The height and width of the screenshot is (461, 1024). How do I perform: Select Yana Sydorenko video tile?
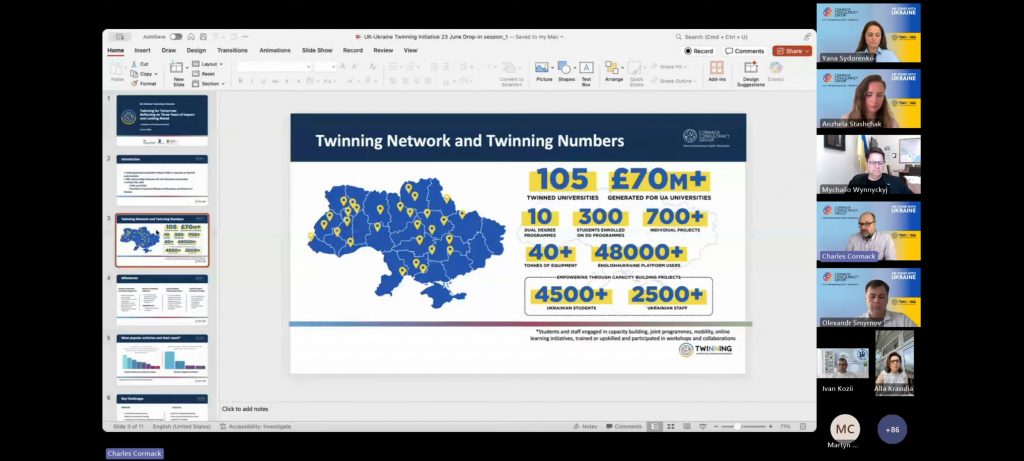pyautogui.click(x=869, y=33)
